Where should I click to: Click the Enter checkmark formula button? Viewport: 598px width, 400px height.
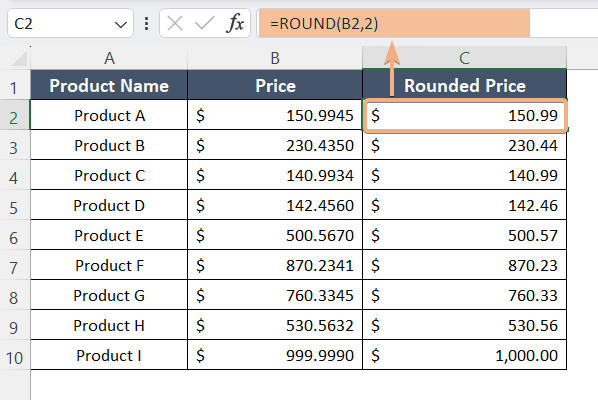tap(205, 24)
